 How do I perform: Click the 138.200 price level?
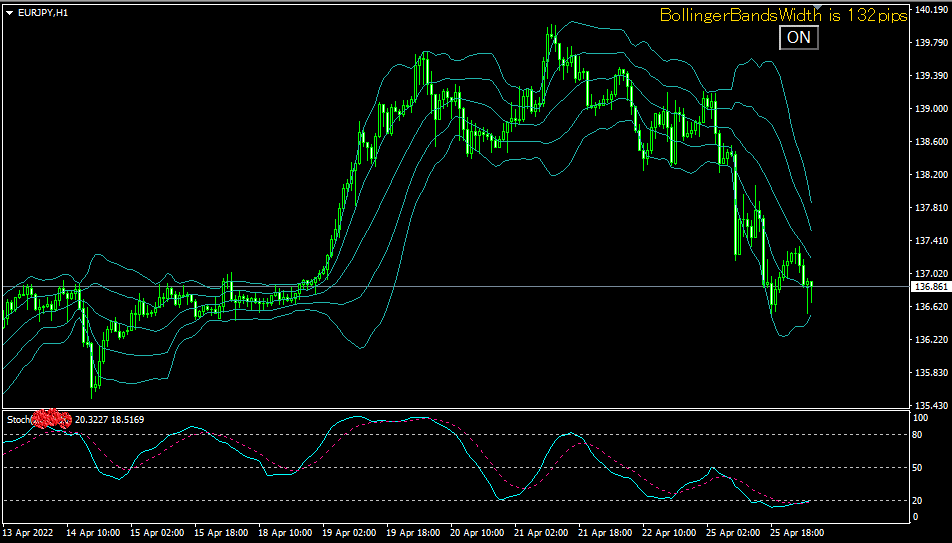point(931,175)
